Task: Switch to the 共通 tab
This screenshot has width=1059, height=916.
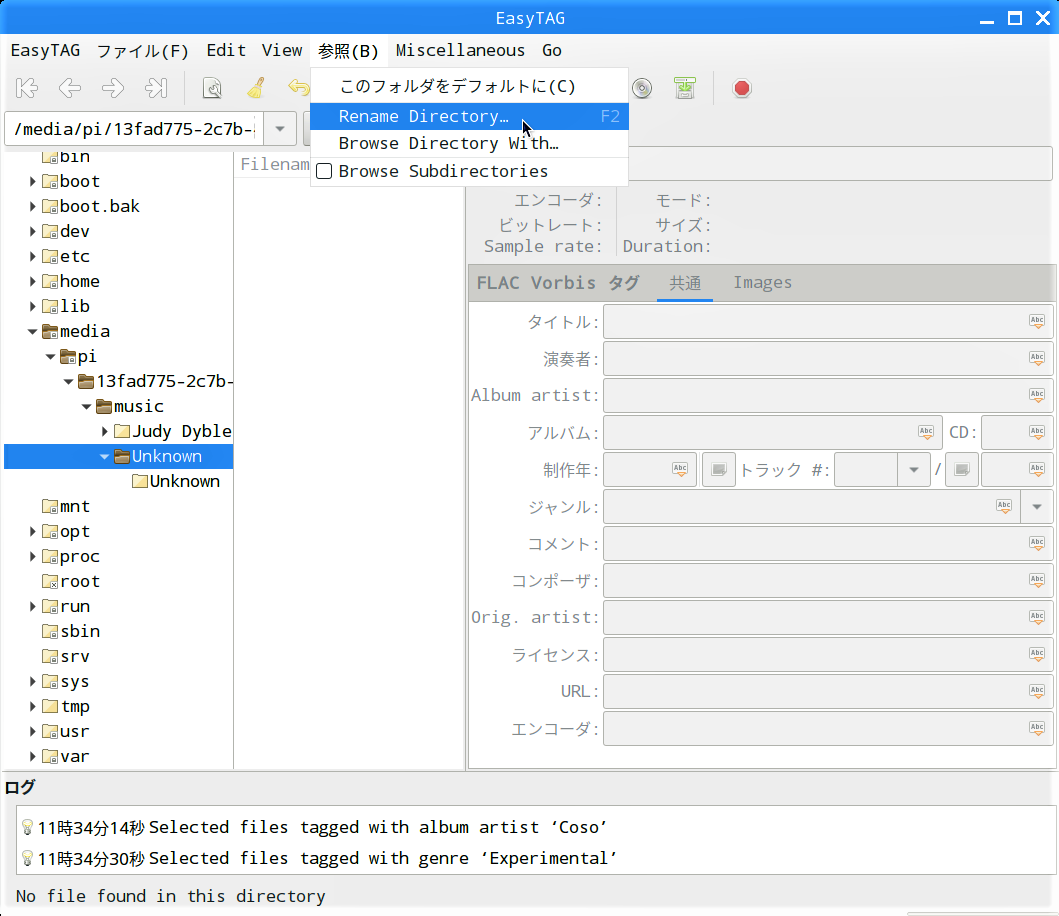Action: tap(685, 282)
